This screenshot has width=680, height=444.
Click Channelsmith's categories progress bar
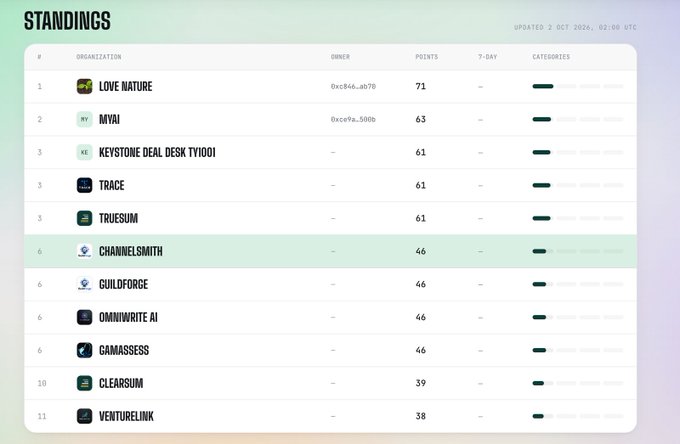click(578, 251)
